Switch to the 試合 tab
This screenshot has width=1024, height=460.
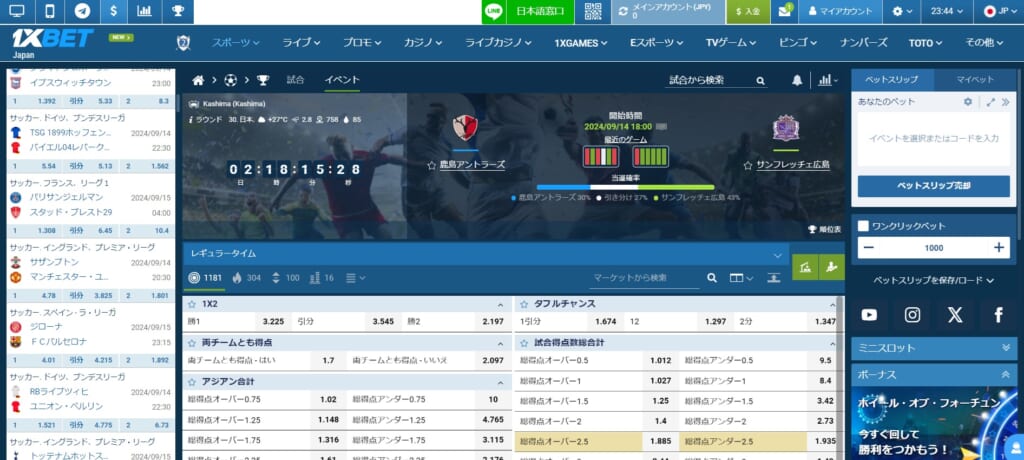pos(296,80)
